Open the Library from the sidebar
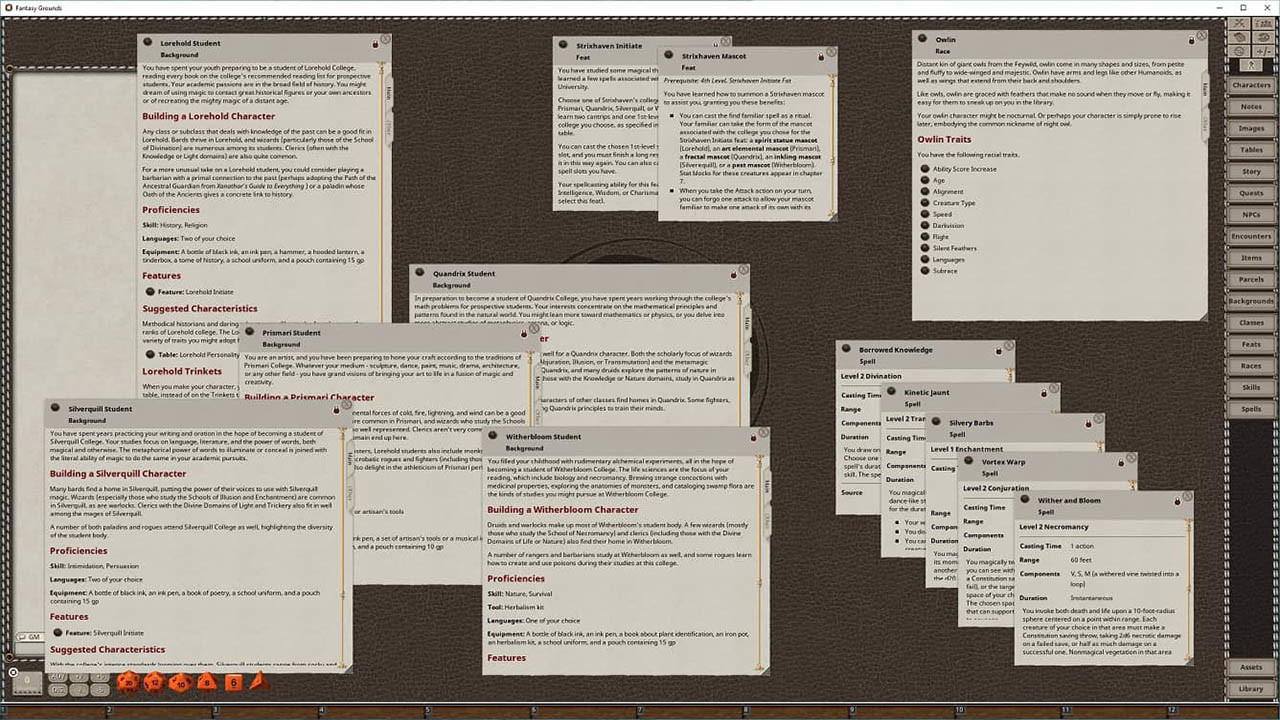 [x=1251, y=688]
